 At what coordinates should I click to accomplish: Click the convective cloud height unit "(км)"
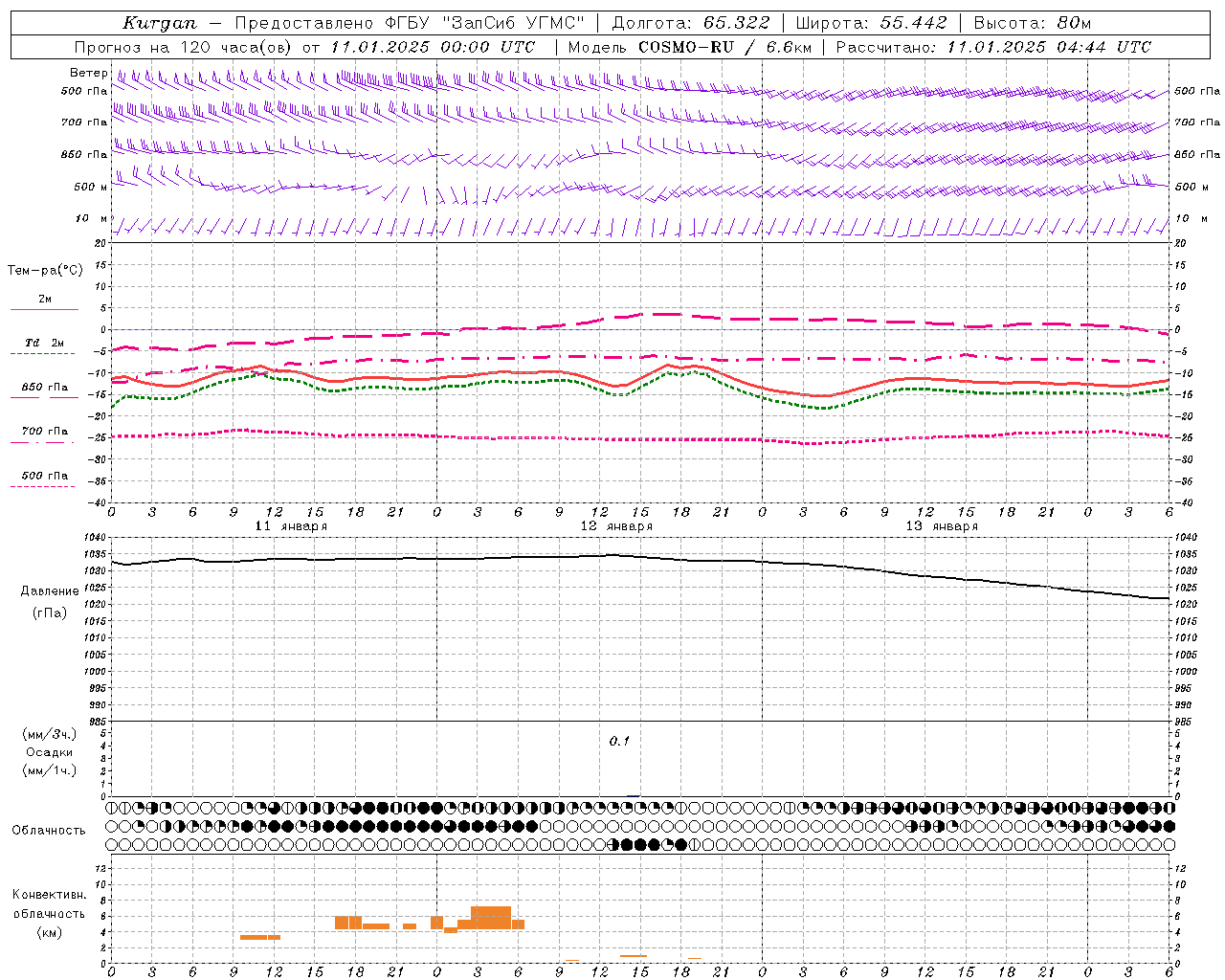point(50,931)
